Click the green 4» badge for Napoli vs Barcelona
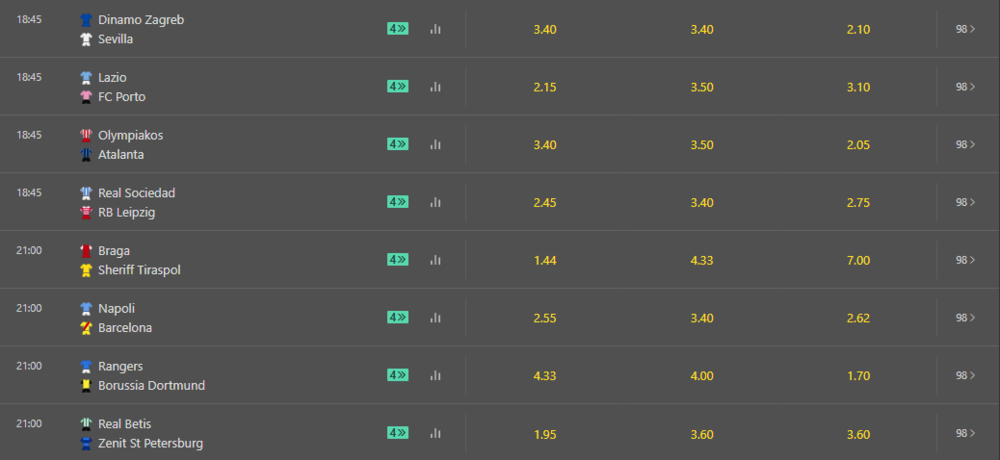 [398, 317]
